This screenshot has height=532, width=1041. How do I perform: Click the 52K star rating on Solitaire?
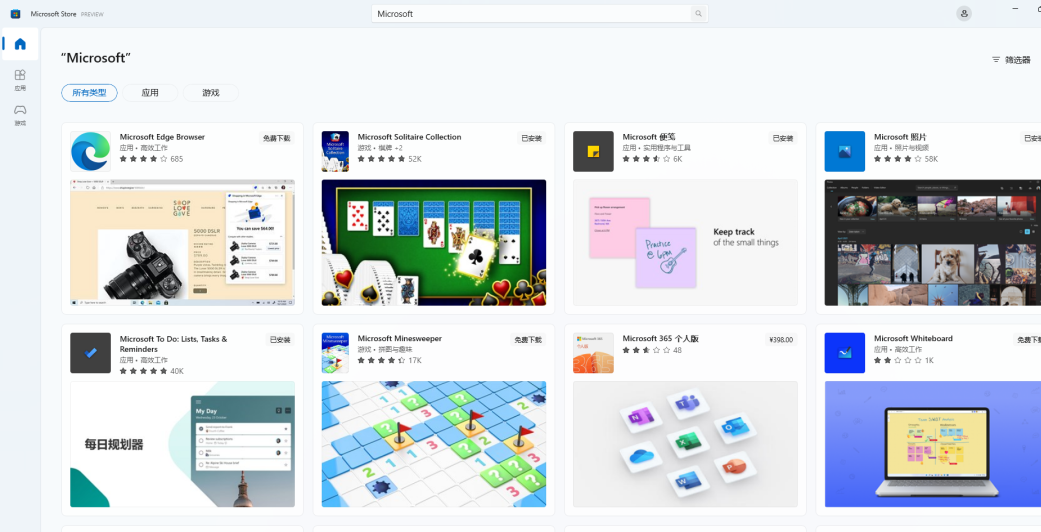coord(390,159)
